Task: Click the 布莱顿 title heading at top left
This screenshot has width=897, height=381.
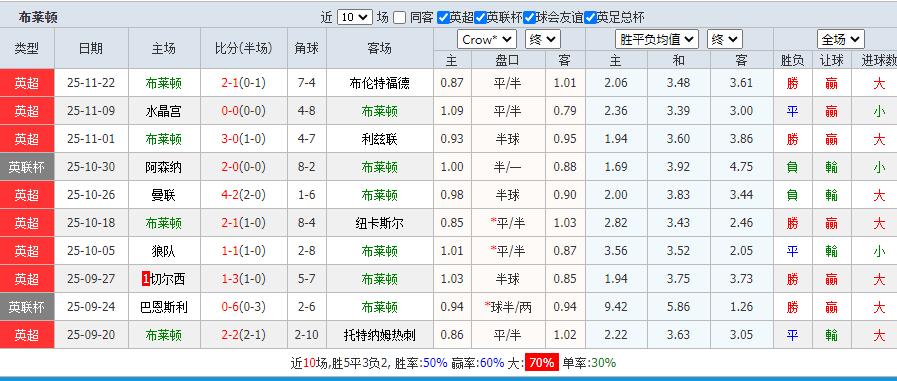Action: [x=38, y=17]
